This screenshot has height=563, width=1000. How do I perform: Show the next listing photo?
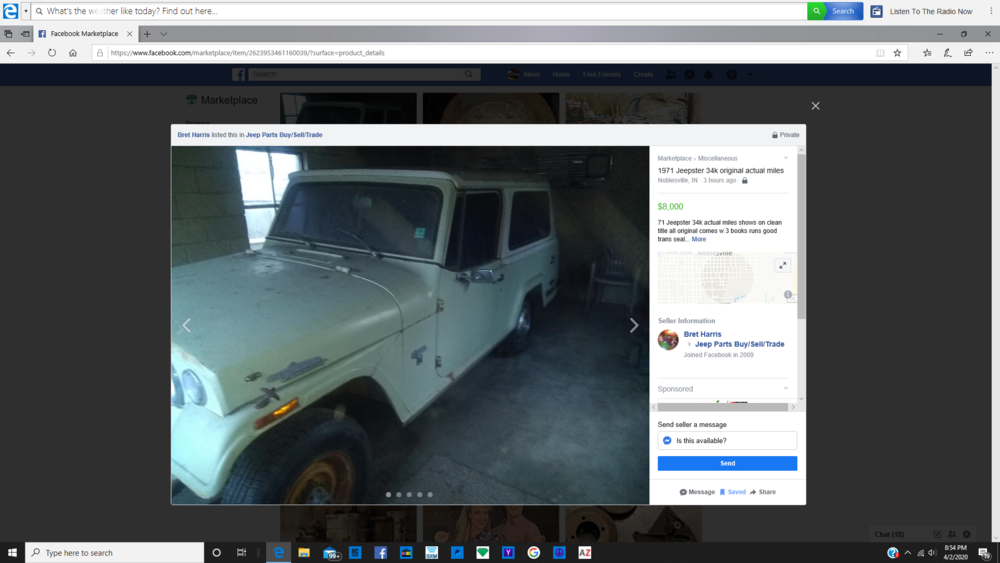pyautogui.click(x=633, y=325)
